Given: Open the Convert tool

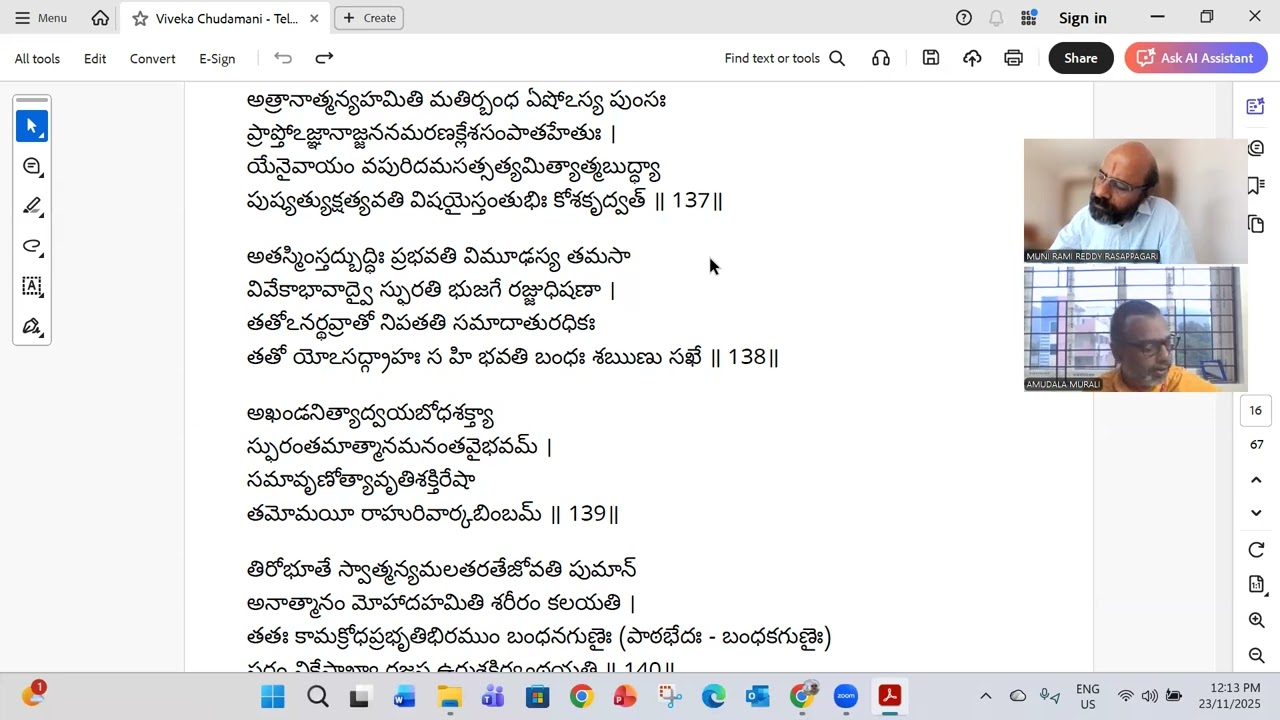Looking at the screenshot, I should 152,59.
